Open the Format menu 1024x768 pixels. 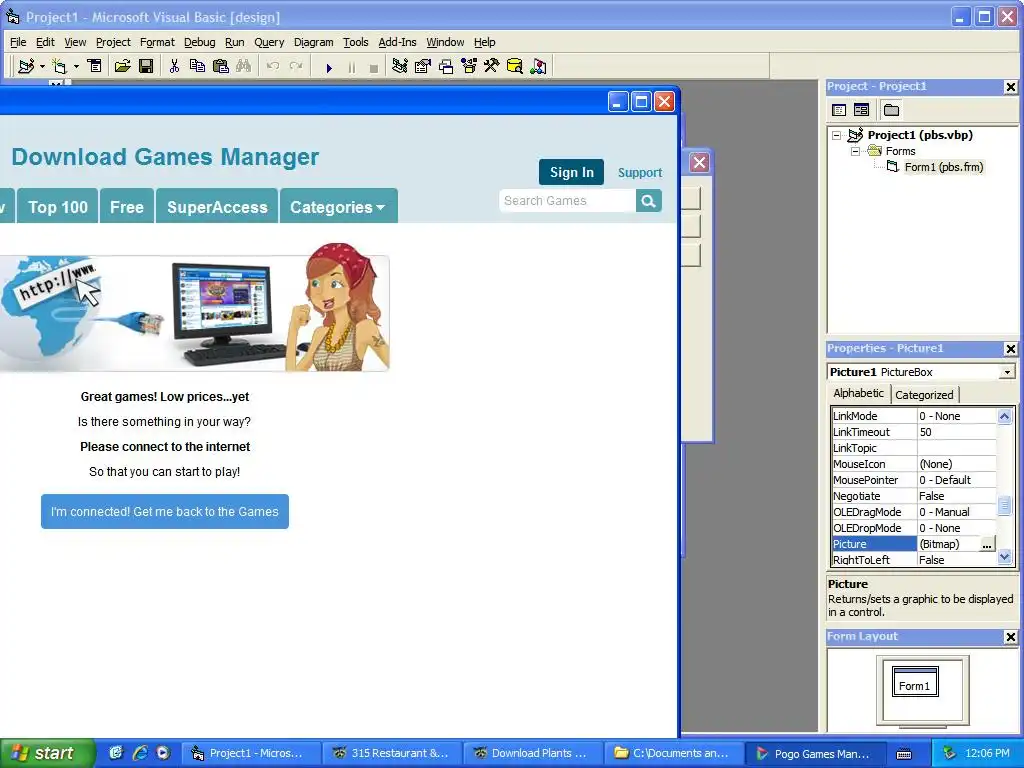click(157, 42)
